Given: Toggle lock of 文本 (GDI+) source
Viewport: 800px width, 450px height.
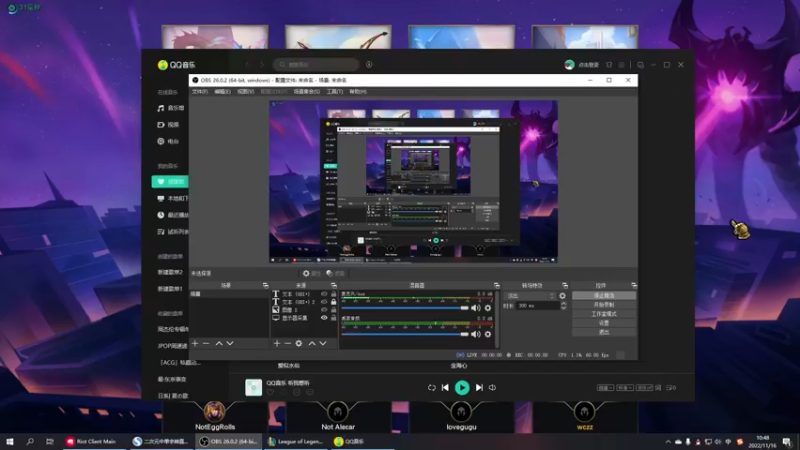Looking at the screenshot, I should point(334,294).
